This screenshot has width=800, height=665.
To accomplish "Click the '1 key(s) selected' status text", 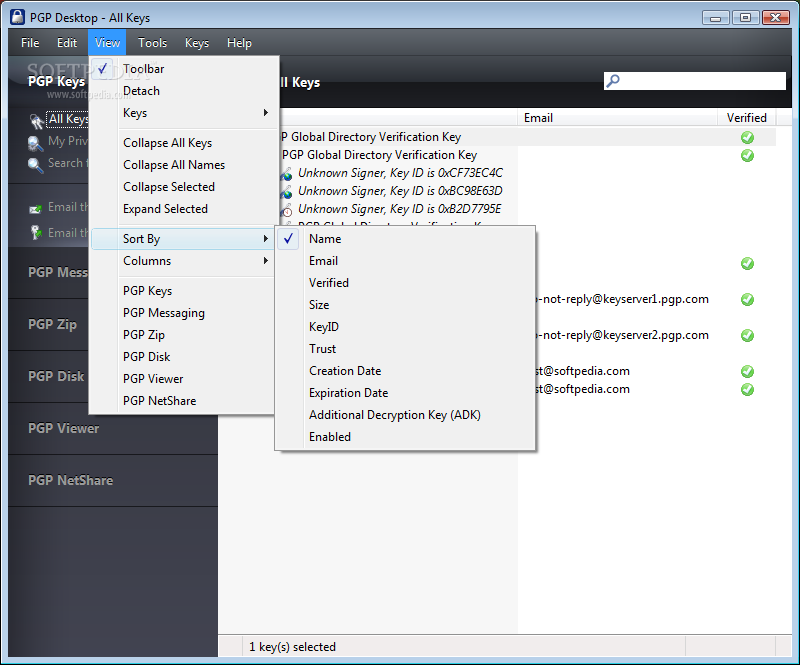I will (x=292, y=647).
